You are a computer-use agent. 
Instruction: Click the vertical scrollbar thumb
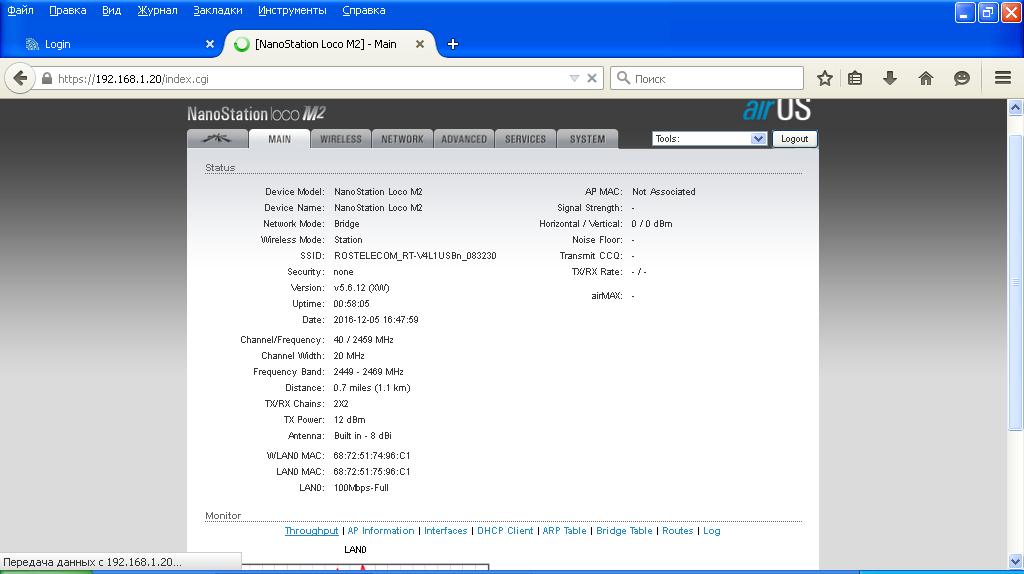[1015, 282]
